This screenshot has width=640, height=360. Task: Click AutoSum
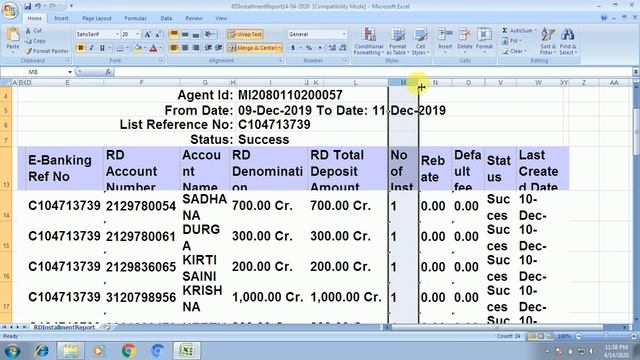click(x=518, y=31)
